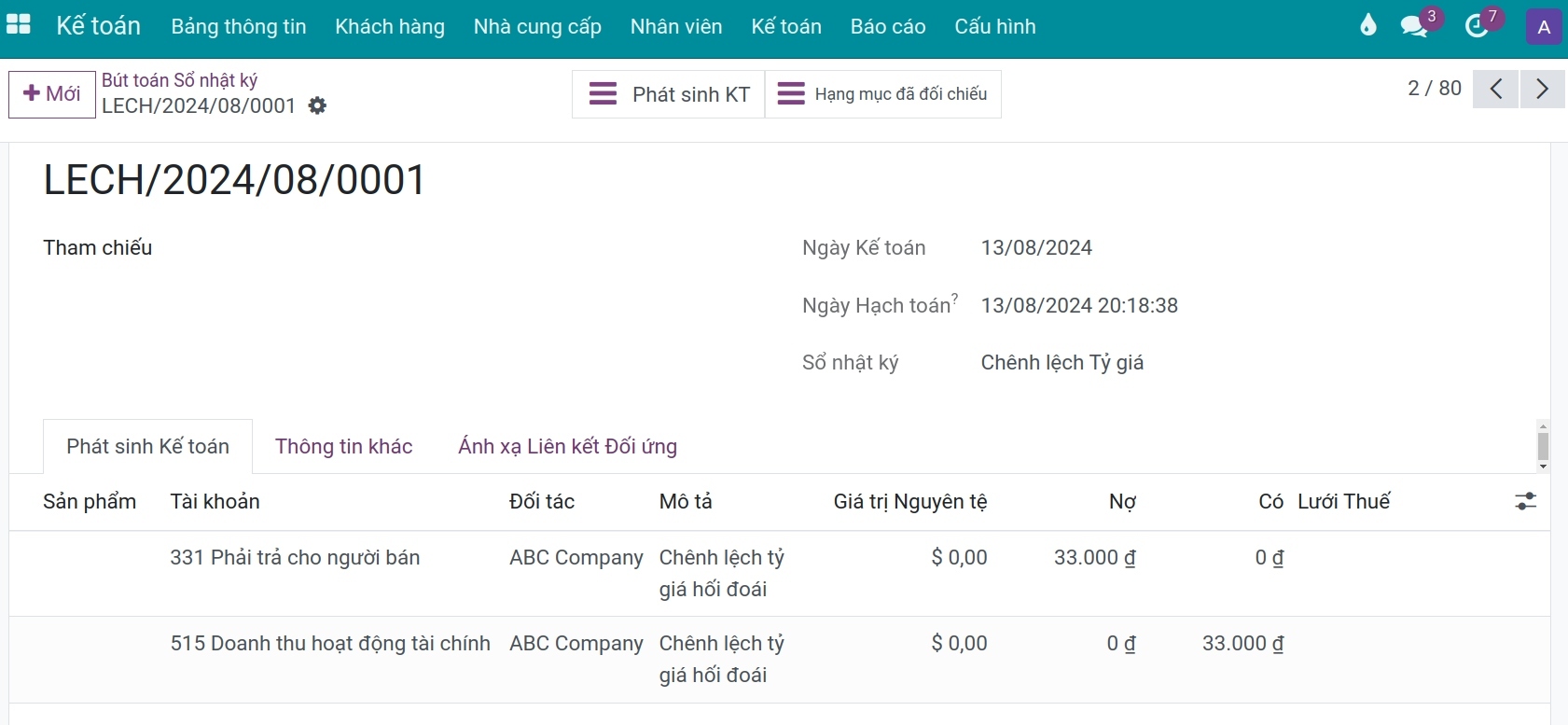Screen dimensions: 1568x725
Task: Open the apps grid home menu icon
Action: [19, 25]
